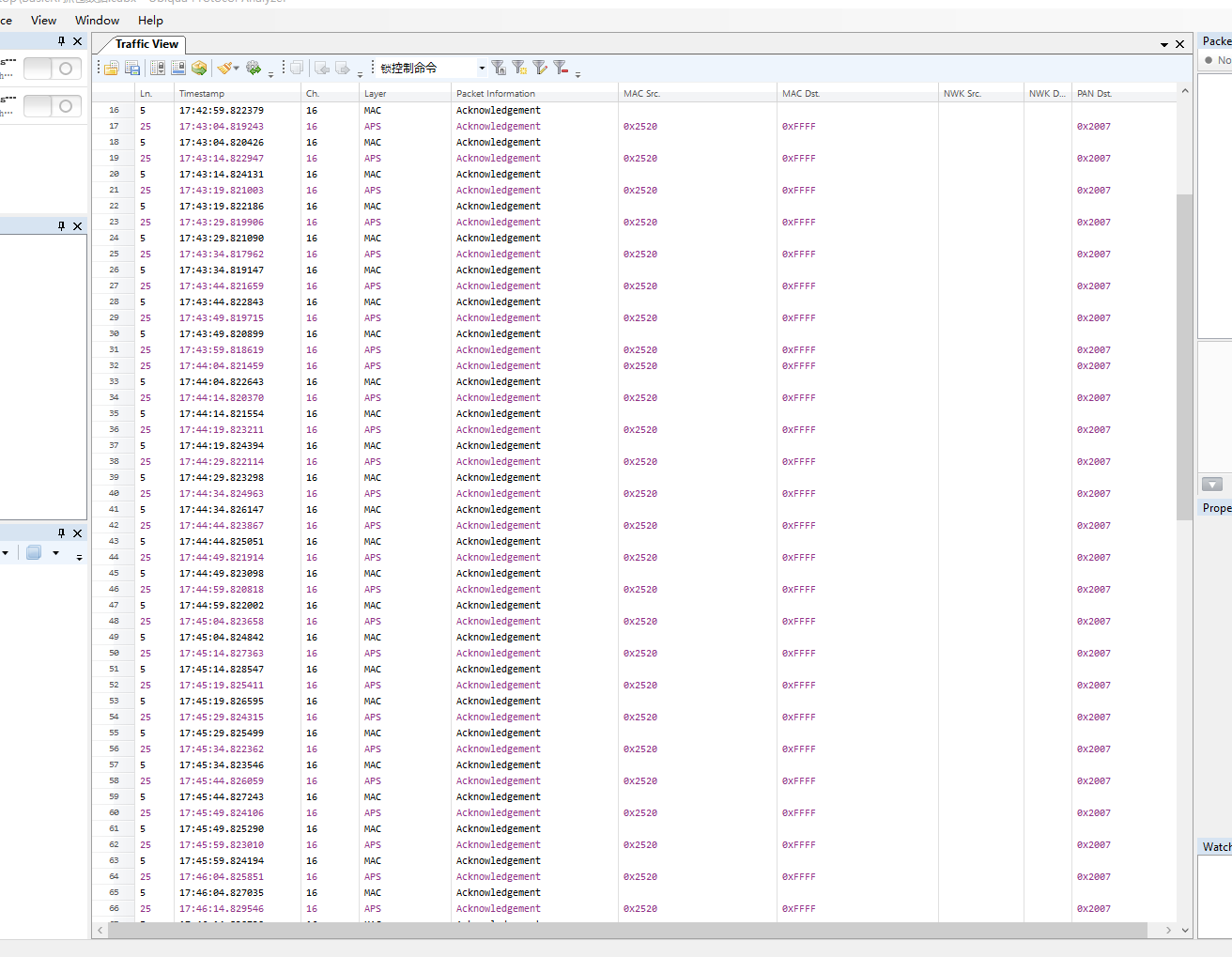This screenshot has width=1232, height=957.
Task: Click blue square icon in bottom left toolbar
Action: [x=34, y=552]
